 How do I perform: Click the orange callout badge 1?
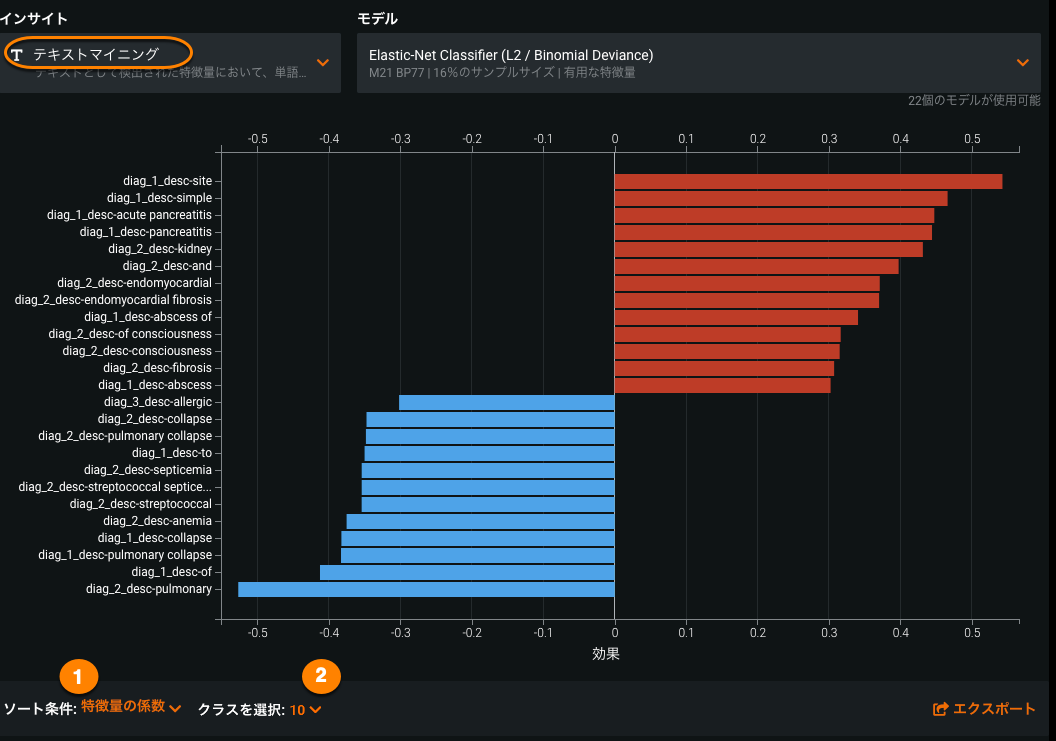78,676
